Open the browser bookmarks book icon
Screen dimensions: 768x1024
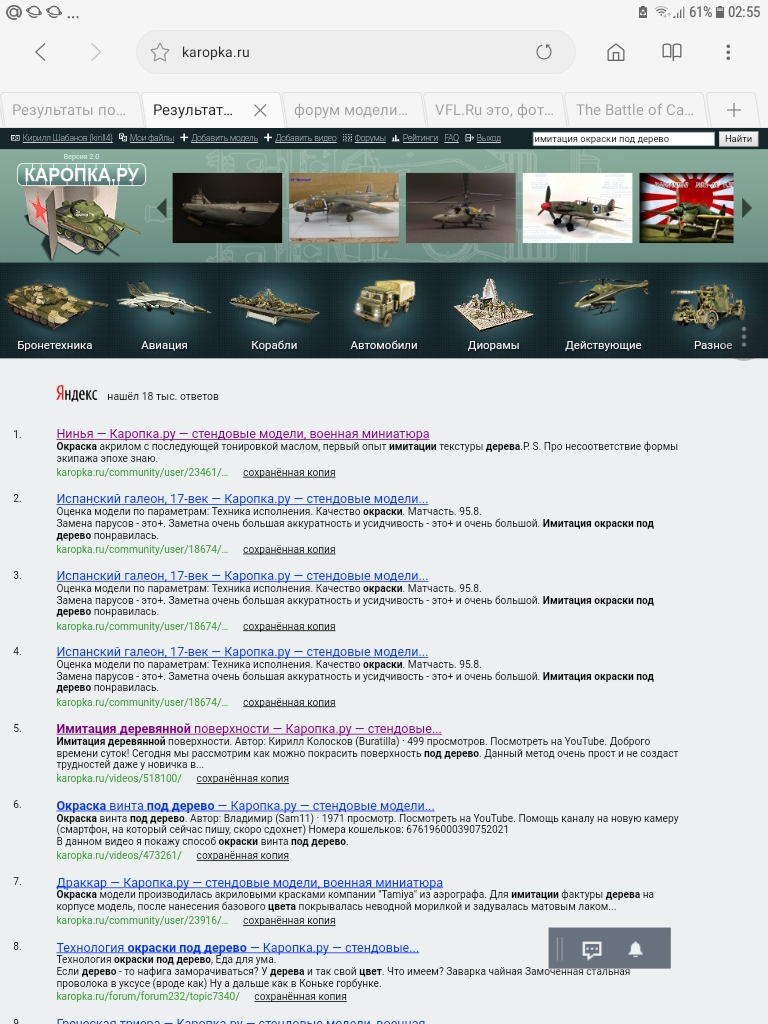672,52
